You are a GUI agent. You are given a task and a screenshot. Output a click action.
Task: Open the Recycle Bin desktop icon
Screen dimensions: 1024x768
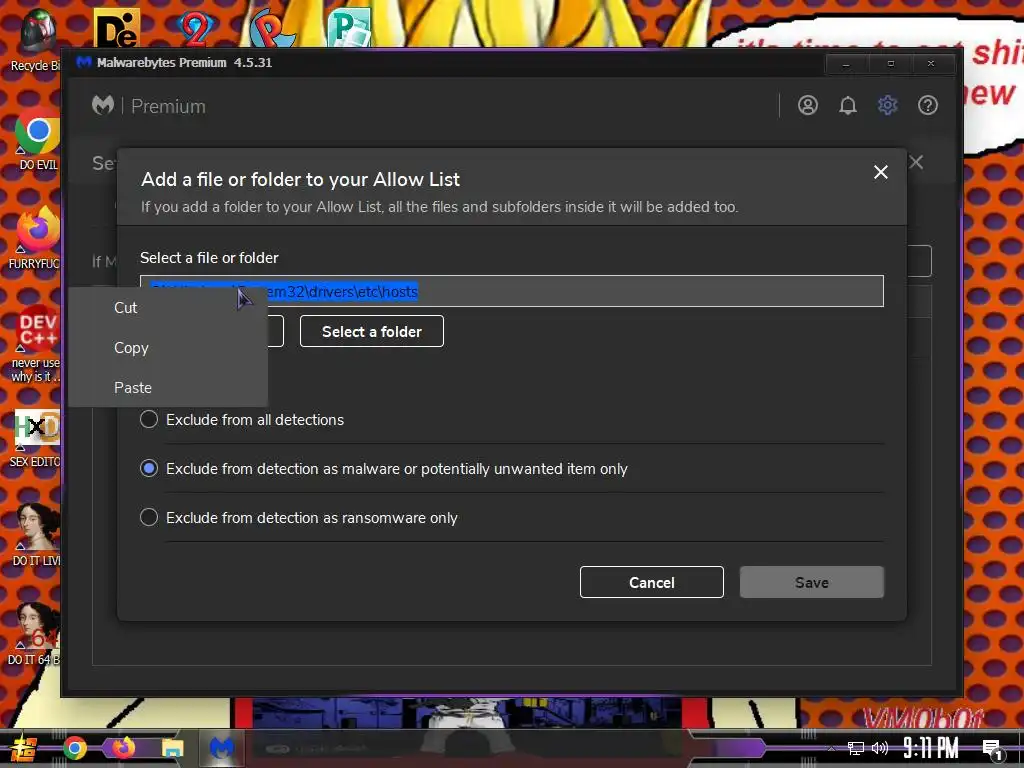coord(37,40)
